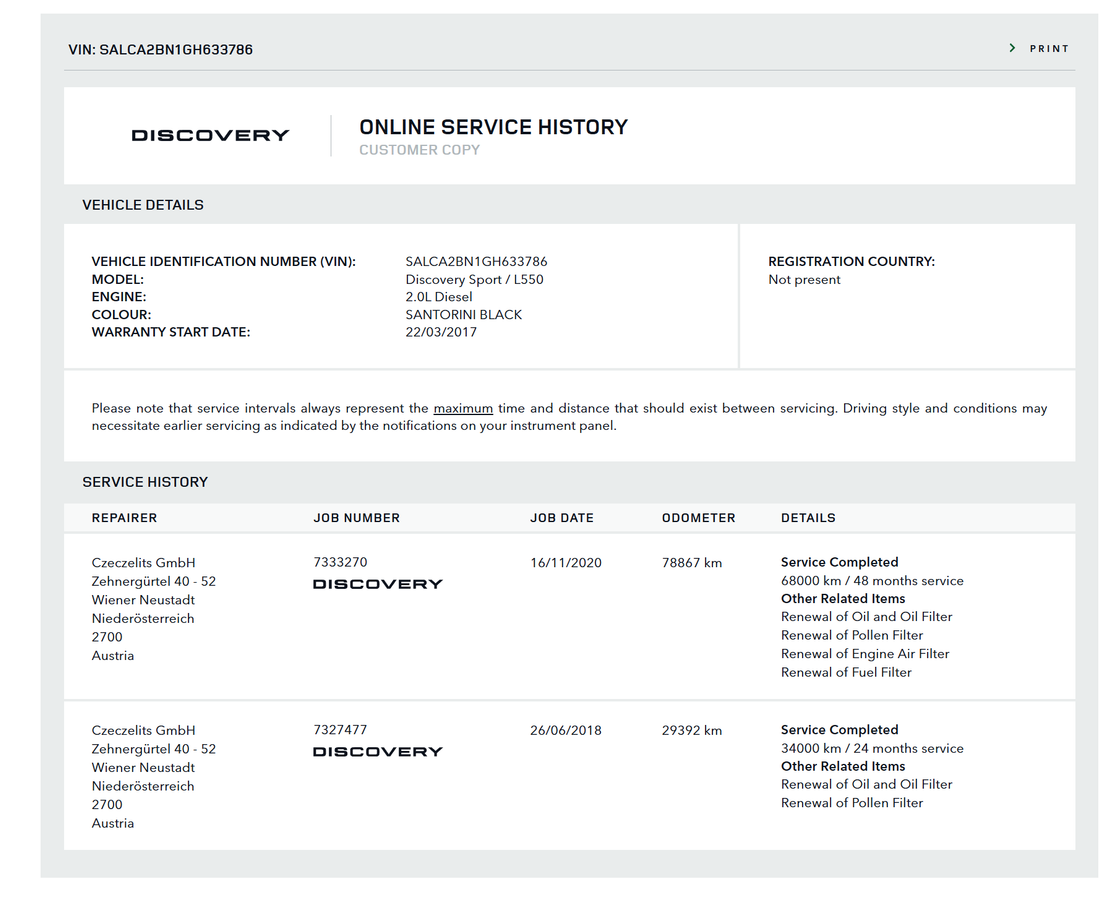
Task: Click the odometer reading 78867 km
Action: (692, 563)
